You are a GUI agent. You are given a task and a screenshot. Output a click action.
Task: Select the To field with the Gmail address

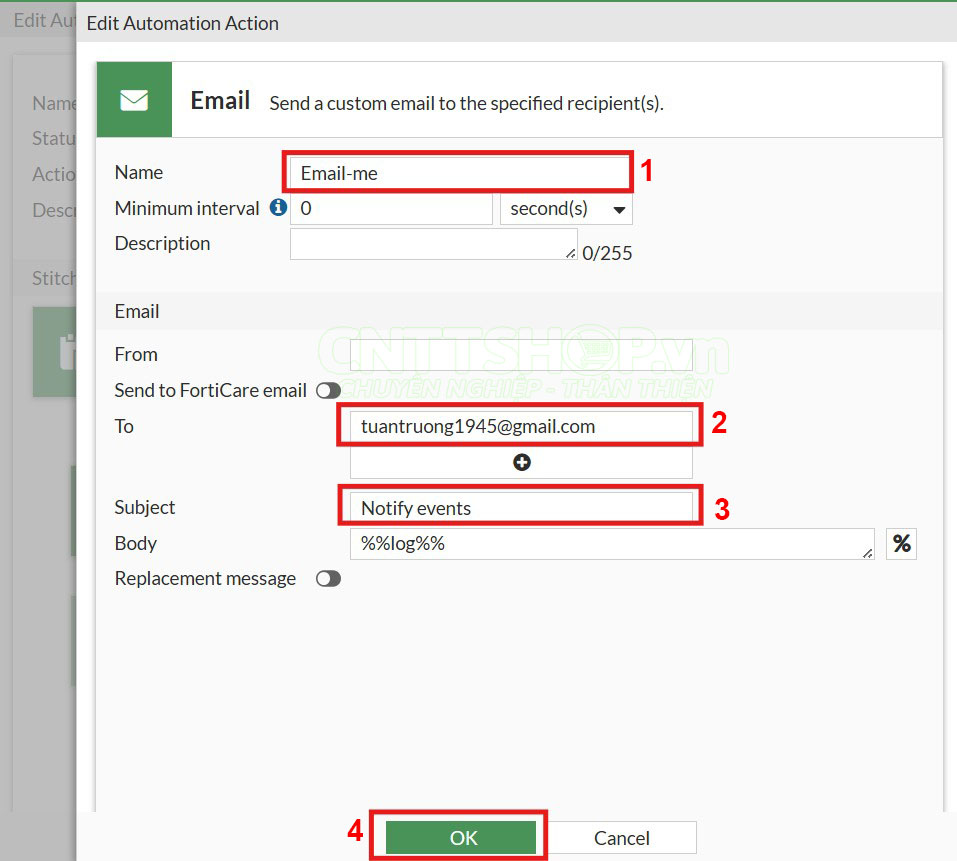coord(521,427)
